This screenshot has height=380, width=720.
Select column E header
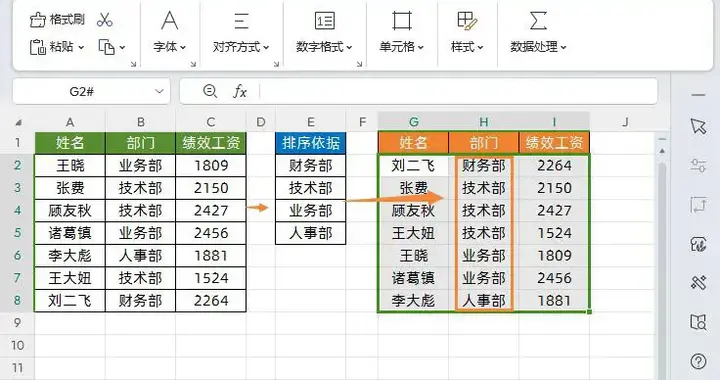[x=311, y=122]
